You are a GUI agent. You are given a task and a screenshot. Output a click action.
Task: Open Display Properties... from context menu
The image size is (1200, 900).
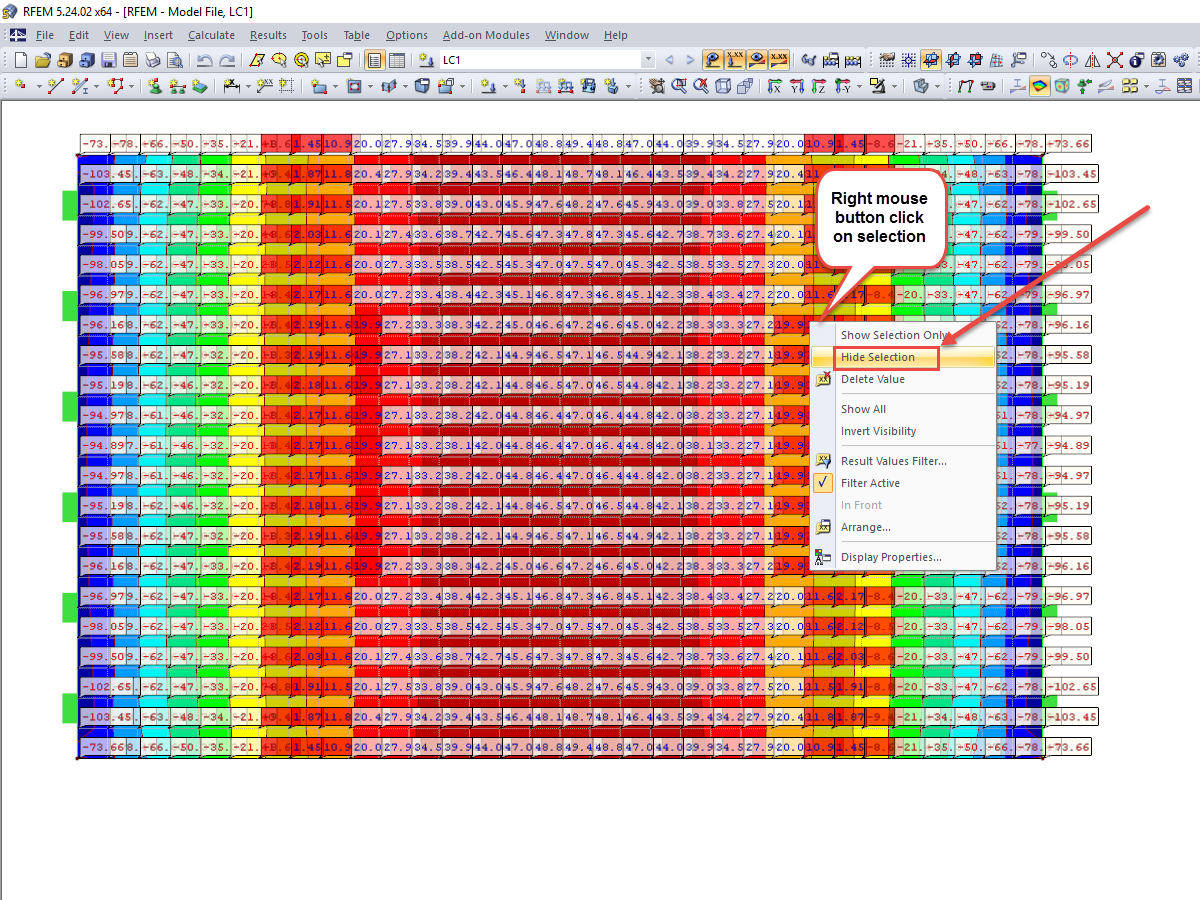903,557
